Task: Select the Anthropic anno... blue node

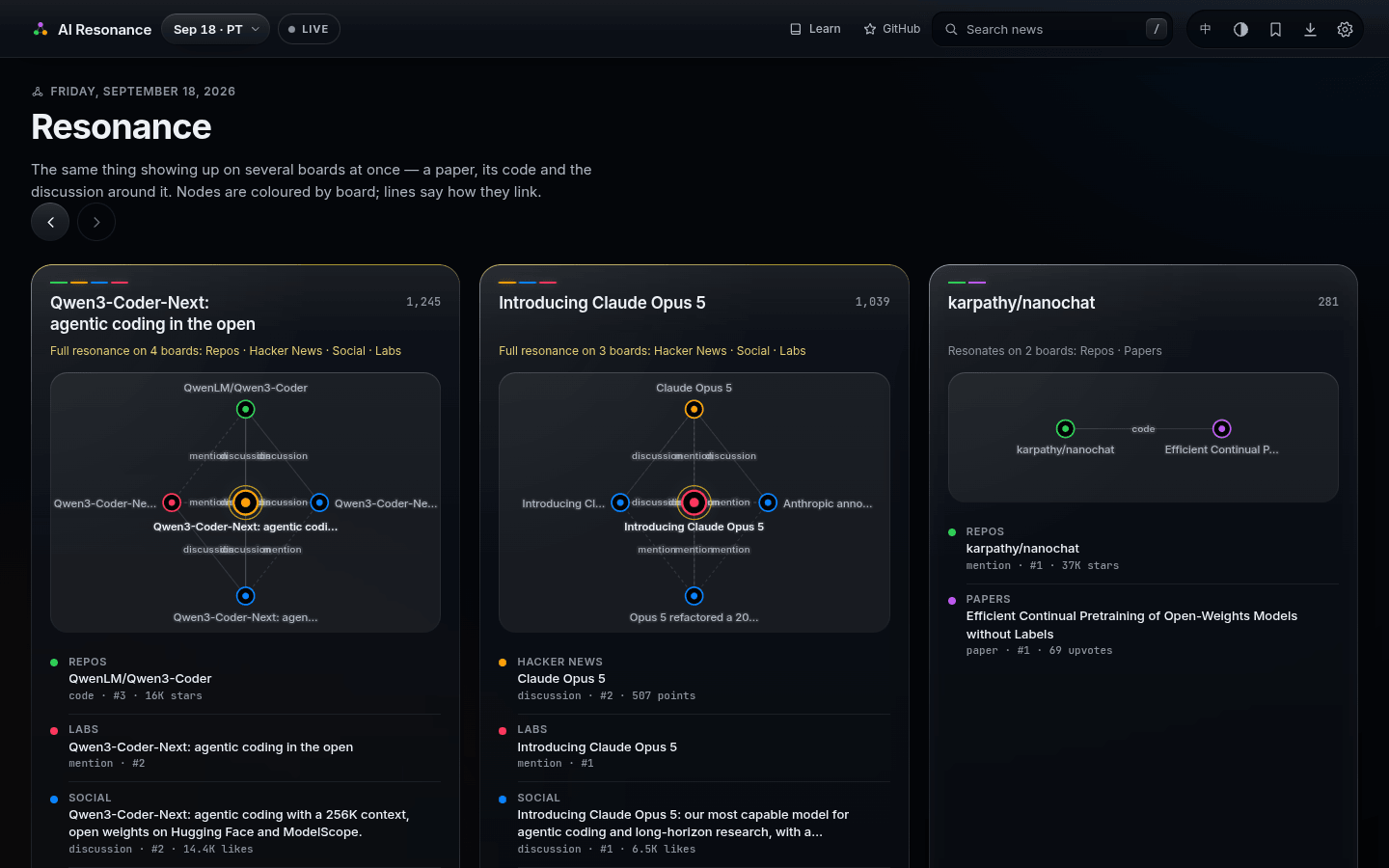Action: click(768, 502)
